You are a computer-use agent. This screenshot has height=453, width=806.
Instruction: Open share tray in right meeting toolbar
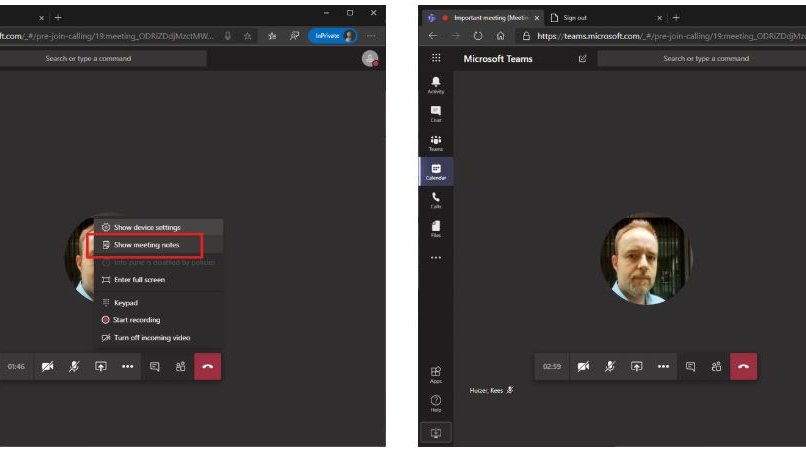[636, 367]
